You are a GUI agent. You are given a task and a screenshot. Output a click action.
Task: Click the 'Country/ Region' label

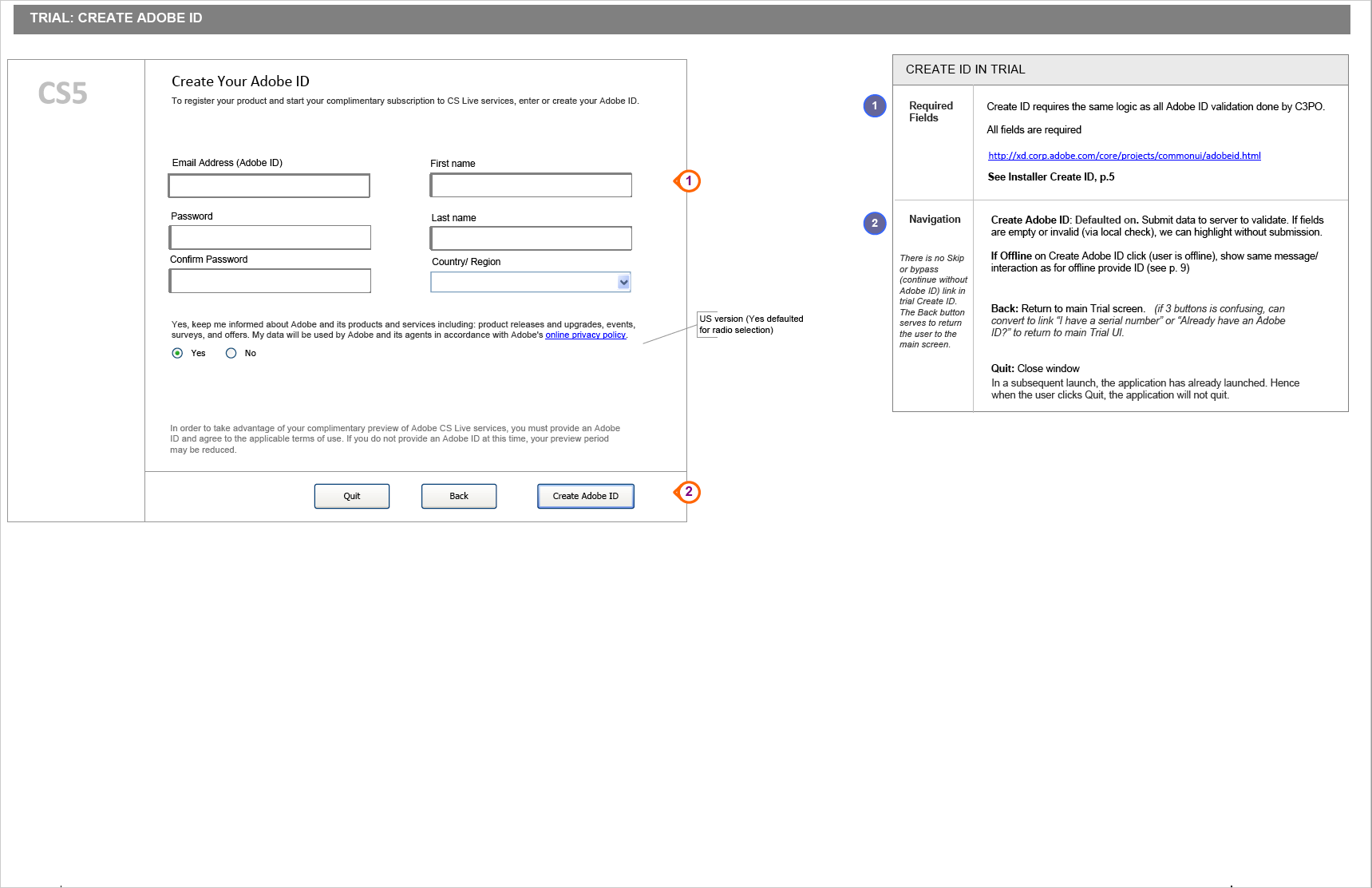466,262
